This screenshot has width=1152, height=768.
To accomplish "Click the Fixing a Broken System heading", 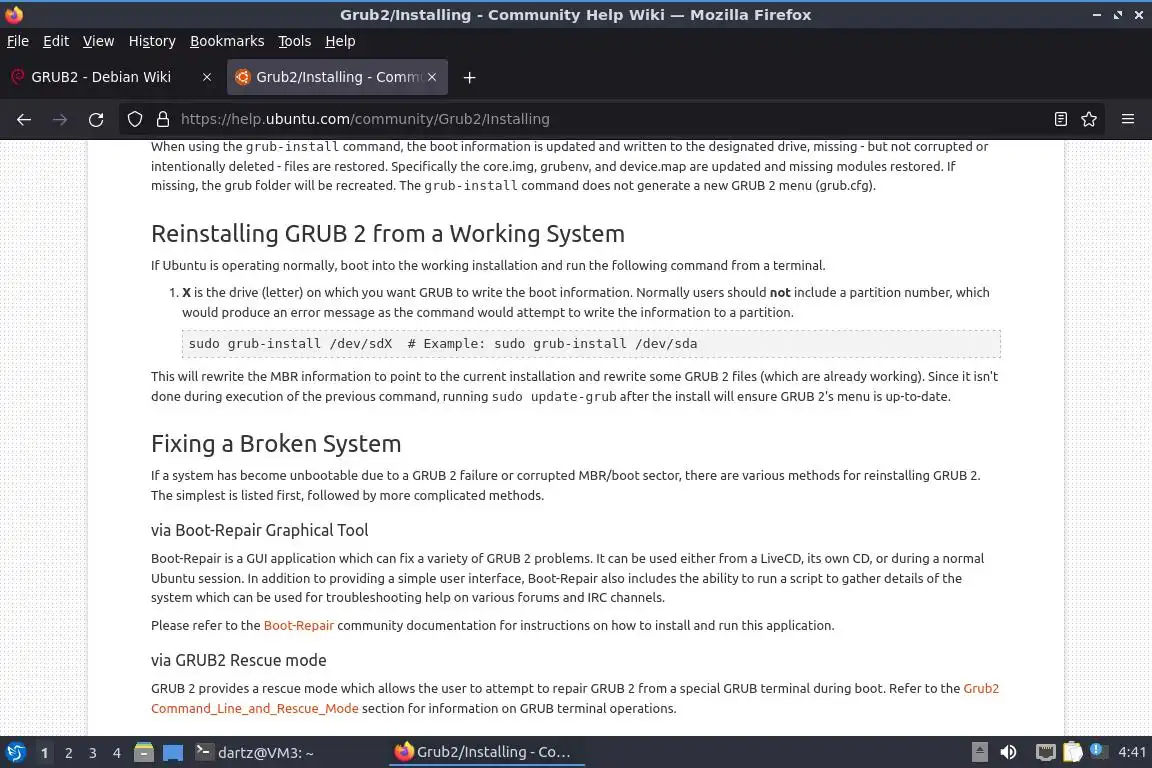I will (x=276, y=444).
